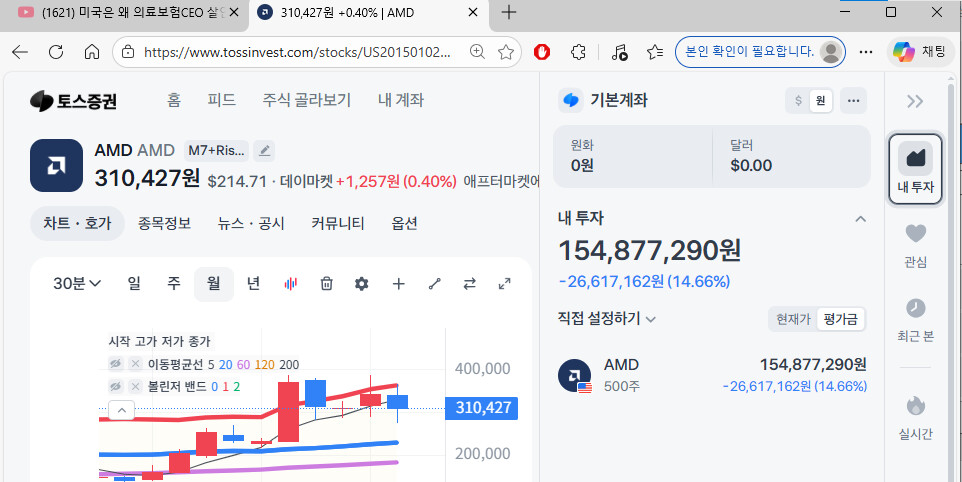Open a new browser tab
Image resolution: width=962 pixels, height=482 pixels.
(509, 12)
